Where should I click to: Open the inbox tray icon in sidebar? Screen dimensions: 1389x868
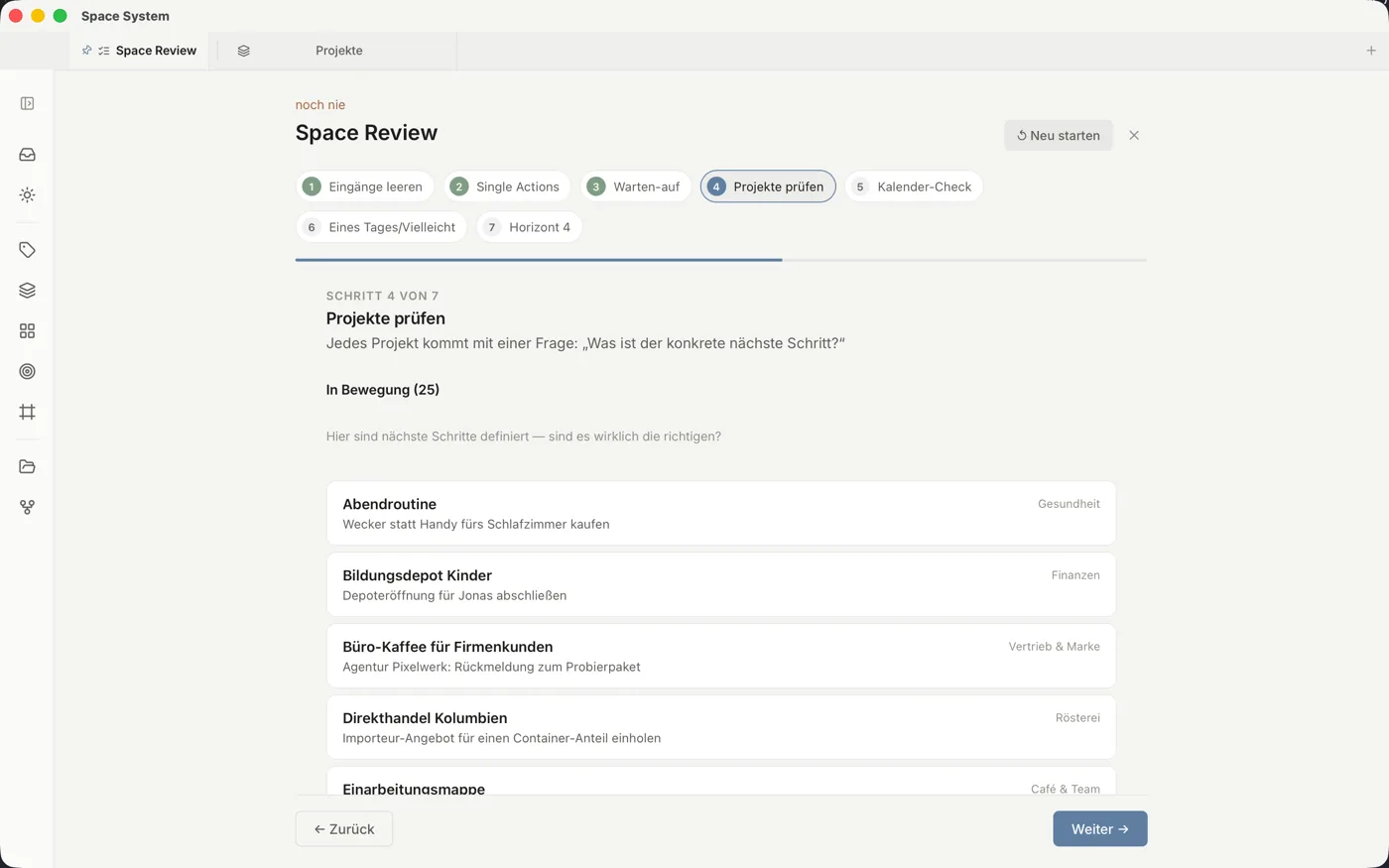27,155
